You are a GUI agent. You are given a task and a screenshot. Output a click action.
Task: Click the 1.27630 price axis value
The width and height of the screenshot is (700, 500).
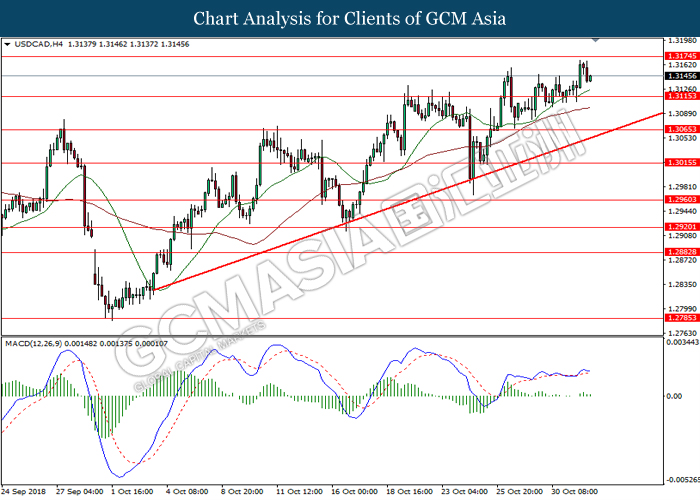tap(682, 333)
